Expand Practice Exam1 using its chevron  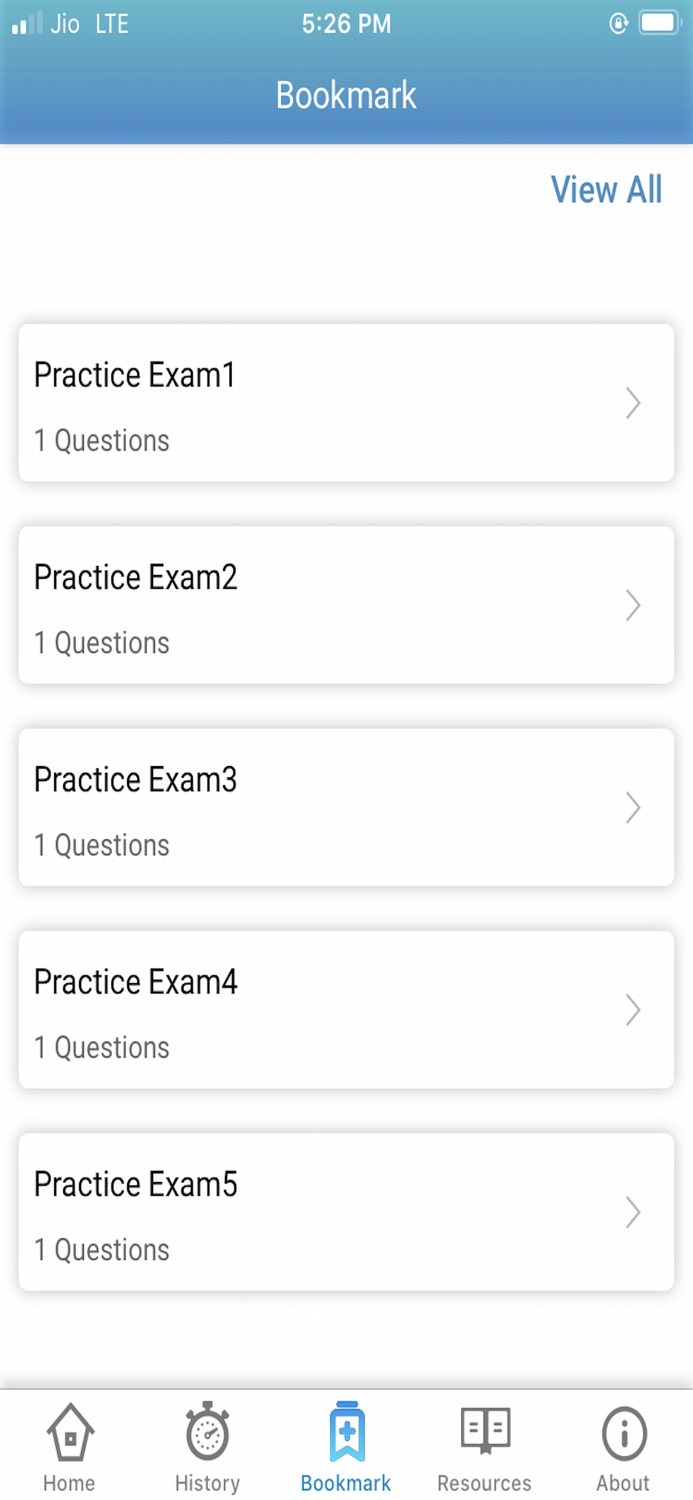(633, 403)
